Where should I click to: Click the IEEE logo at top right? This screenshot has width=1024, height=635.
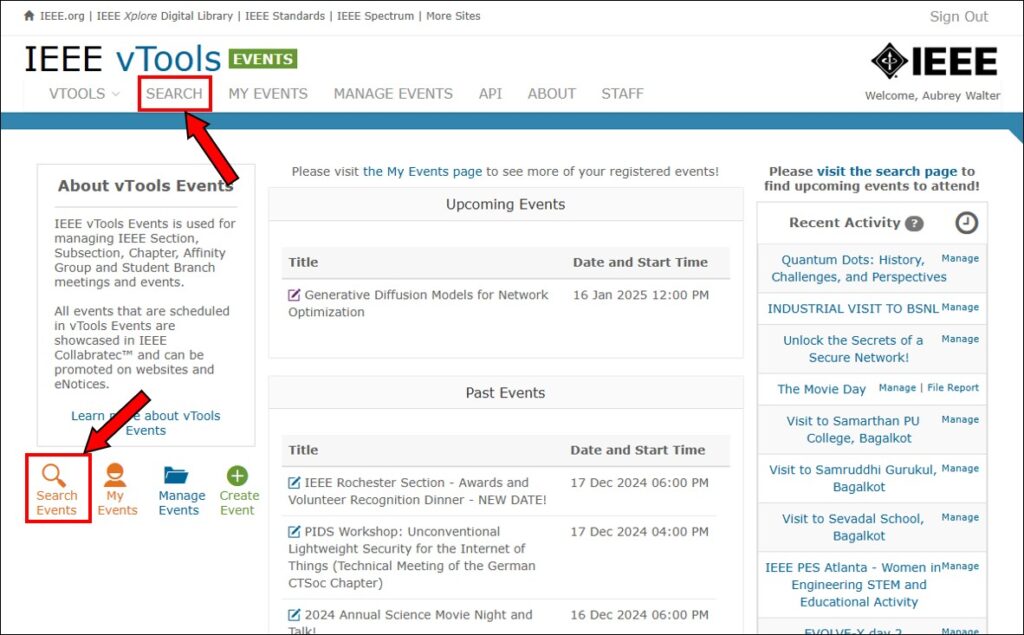tap(935, 61)
